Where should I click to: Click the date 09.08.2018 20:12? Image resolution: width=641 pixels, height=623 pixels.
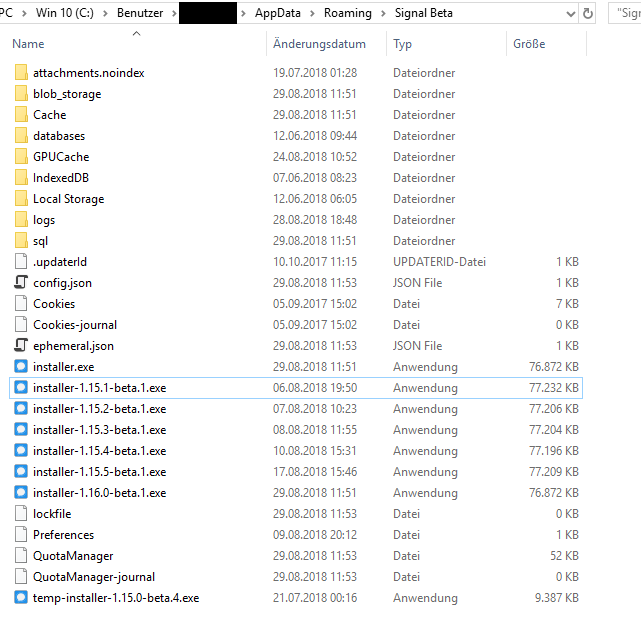tap(315, 535)
